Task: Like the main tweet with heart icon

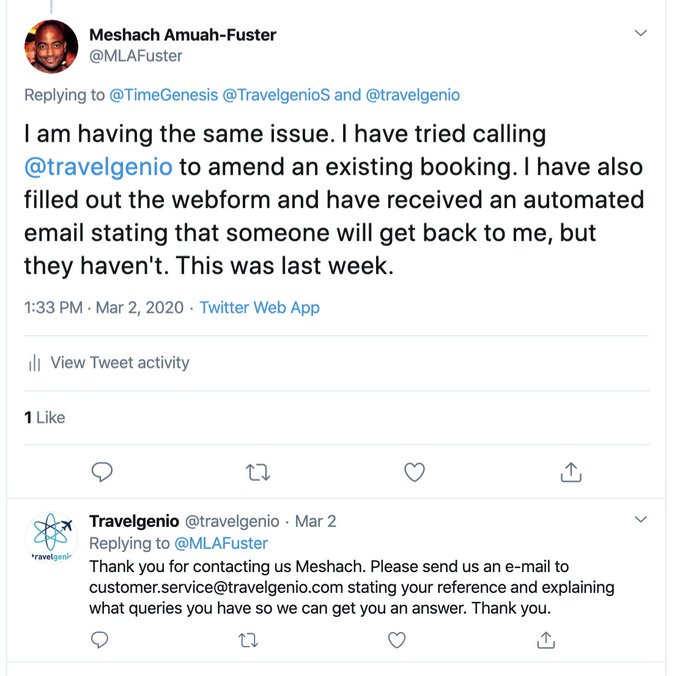Action: [414, 471]
